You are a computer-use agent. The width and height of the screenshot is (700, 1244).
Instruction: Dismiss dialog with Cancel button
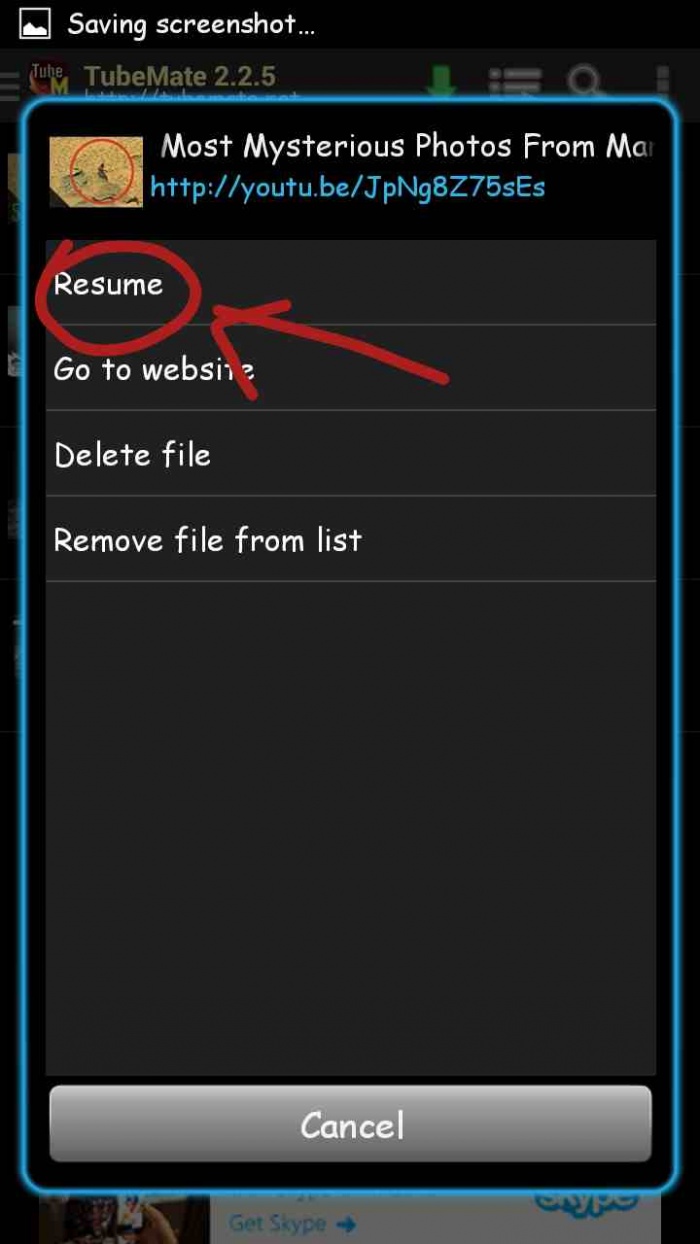(350, 1124)
